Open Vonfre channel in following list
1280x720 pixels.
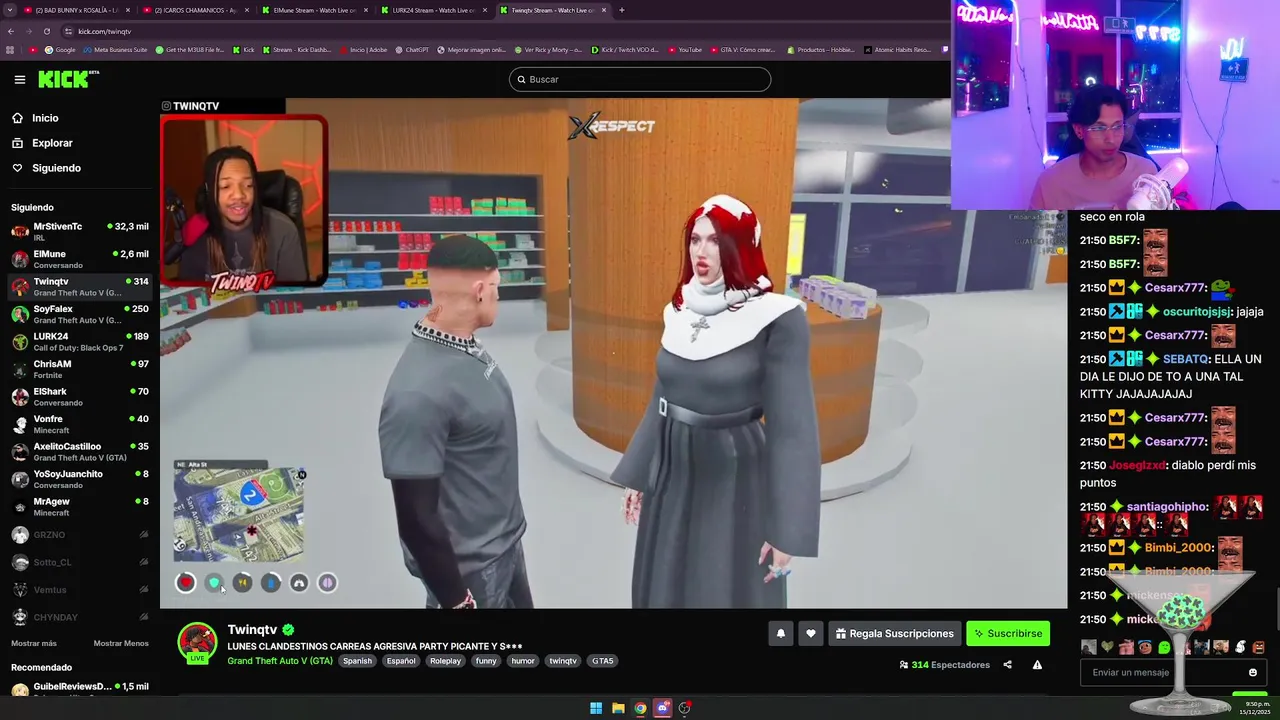point(80,424)
